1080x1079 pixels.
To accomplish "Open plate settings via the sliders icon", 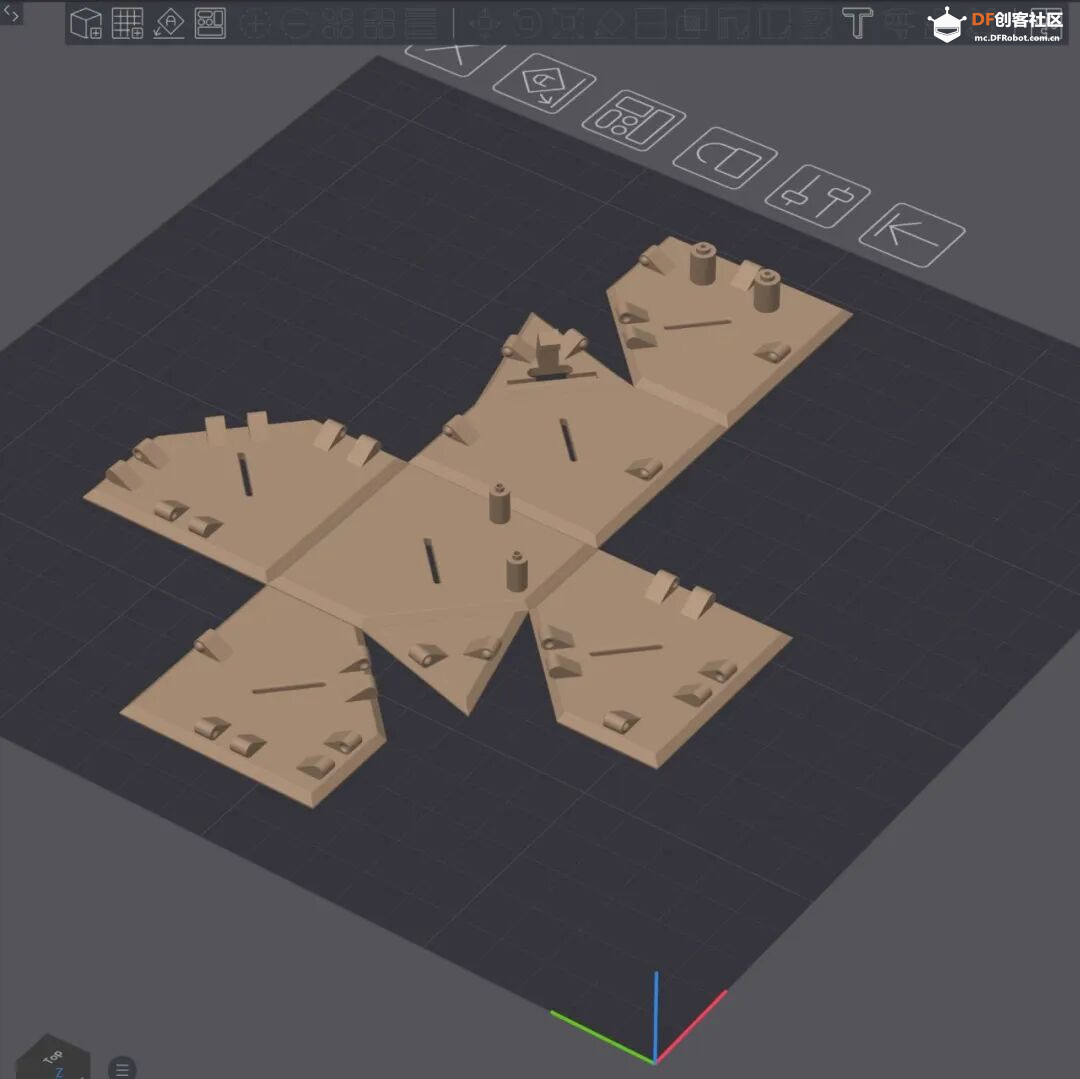I will click(818, 196).
